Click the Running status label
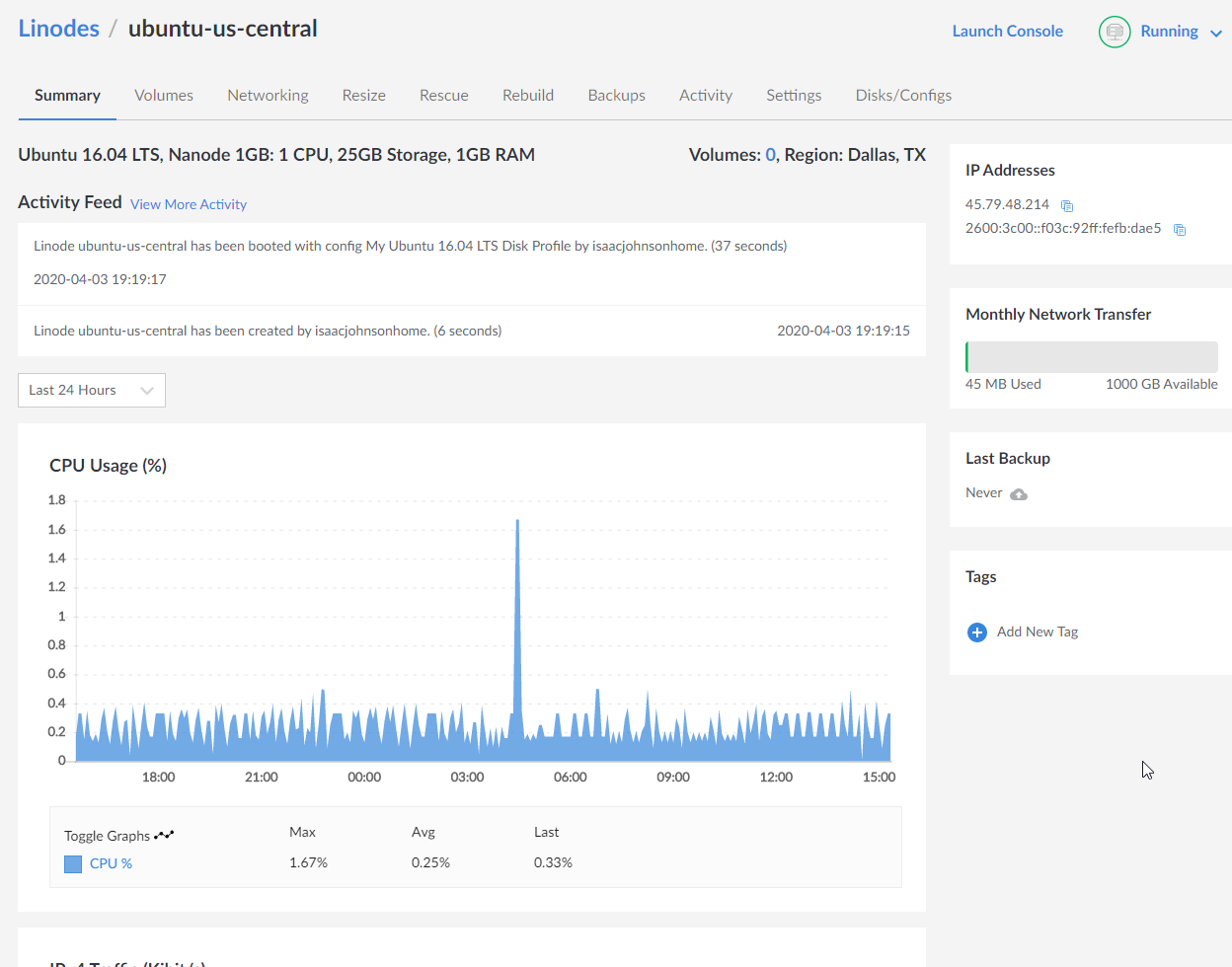The width and height of the screenshot is (1232, 967). pyautogui.click(x=1169, y=32)
